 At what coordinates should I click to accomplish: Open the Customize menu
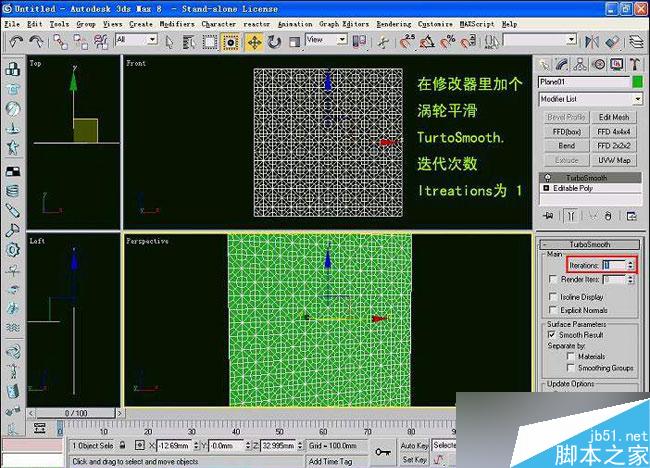(x=435, y=24)
